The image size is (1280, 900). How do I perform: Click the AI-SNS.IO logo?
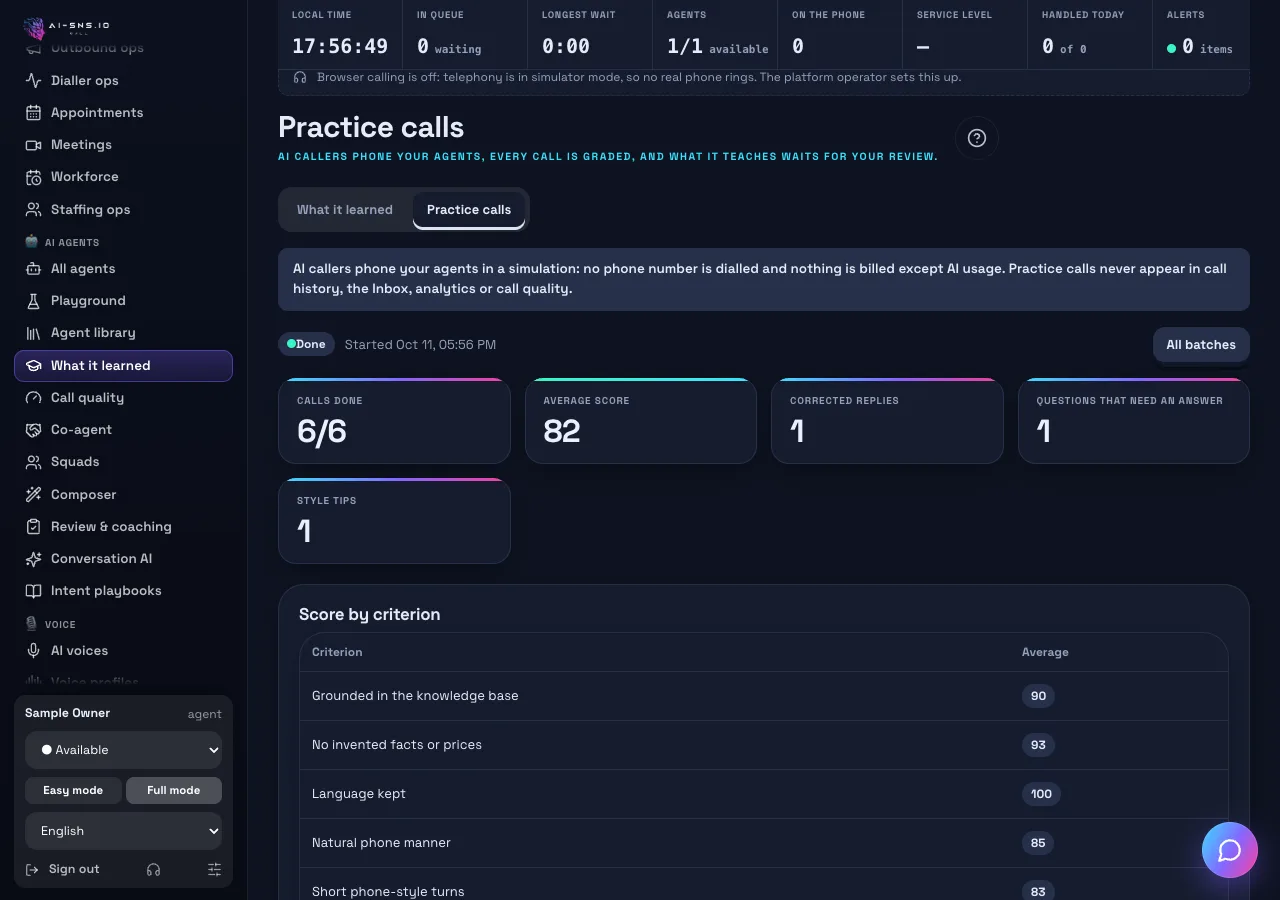pyautogui.click(x=67, y=26)
